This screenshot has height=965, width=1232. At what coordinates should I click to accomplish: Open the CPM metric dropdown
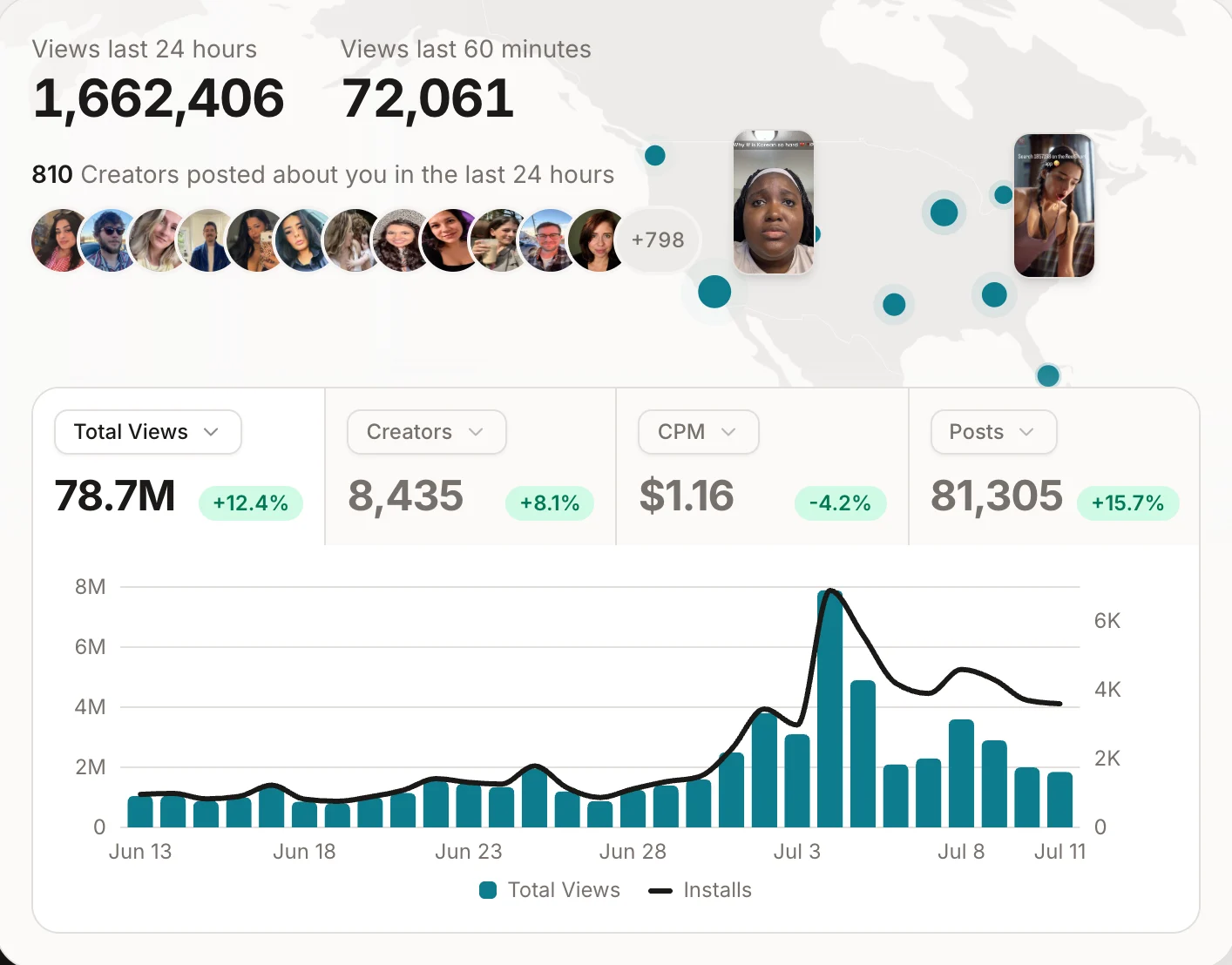(699, 432)
